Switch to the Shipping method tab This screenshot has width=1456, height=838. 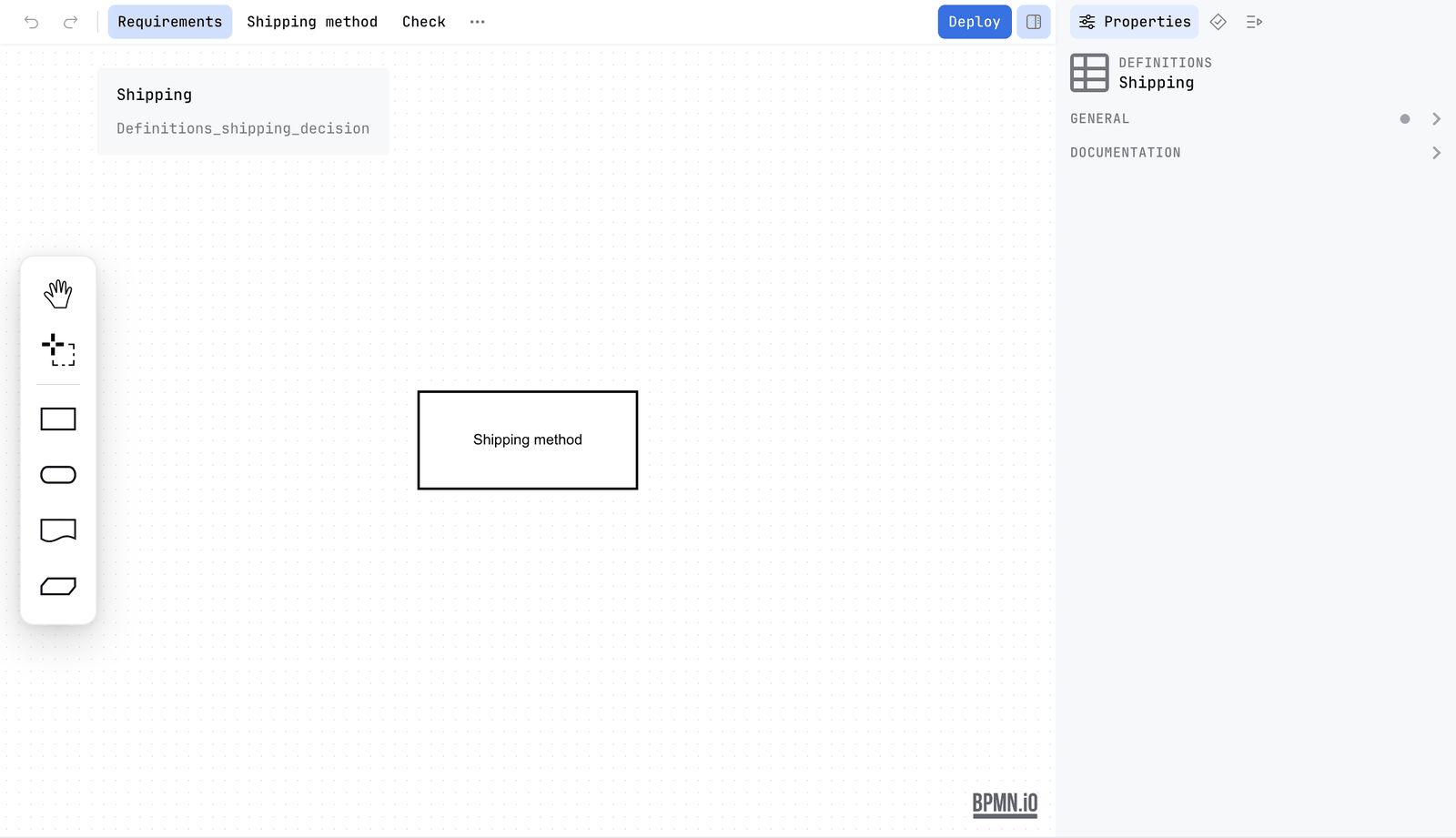pos(312,22)
